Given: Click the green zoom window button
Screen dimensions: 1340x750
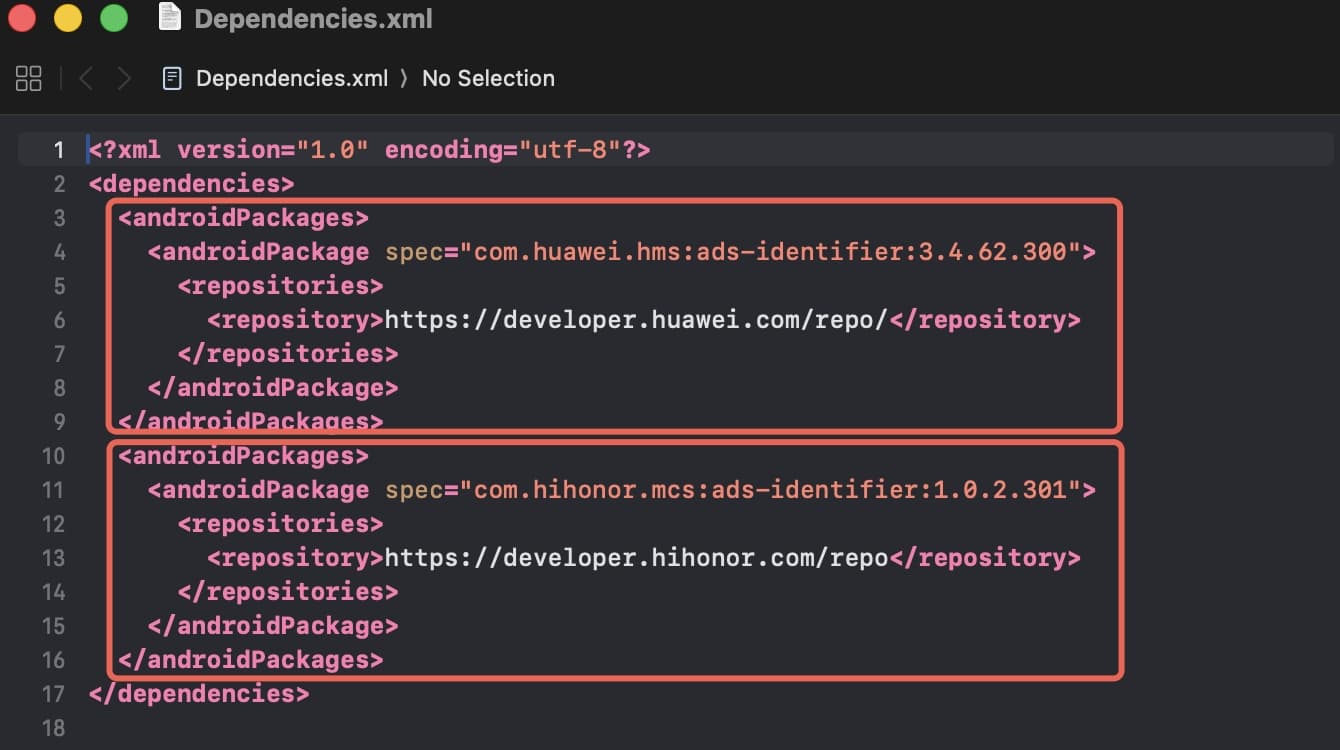Looking at the screenshot, I should point(114,18).
